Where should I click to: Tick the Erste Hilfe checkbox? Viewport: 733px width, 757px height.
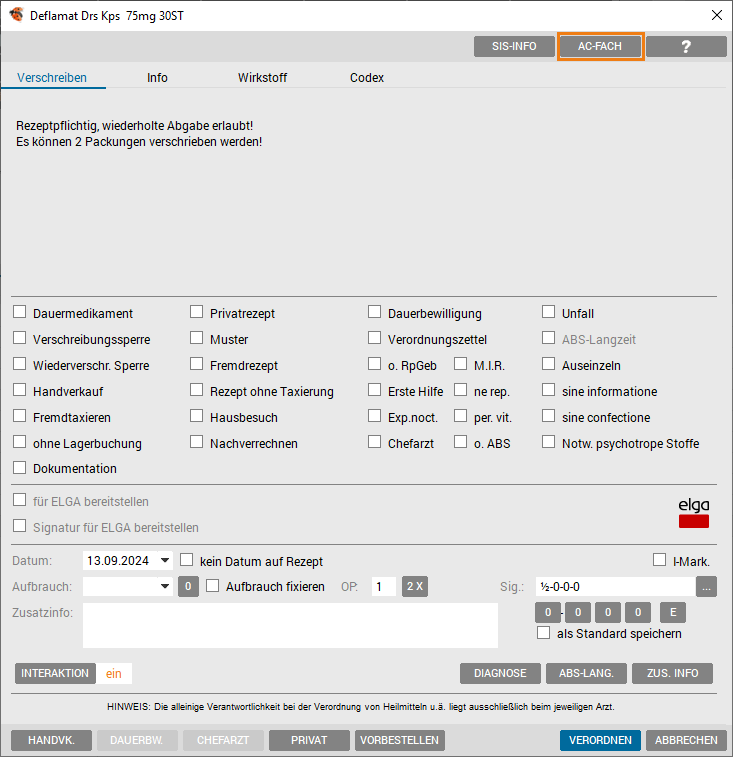(374, 390)
